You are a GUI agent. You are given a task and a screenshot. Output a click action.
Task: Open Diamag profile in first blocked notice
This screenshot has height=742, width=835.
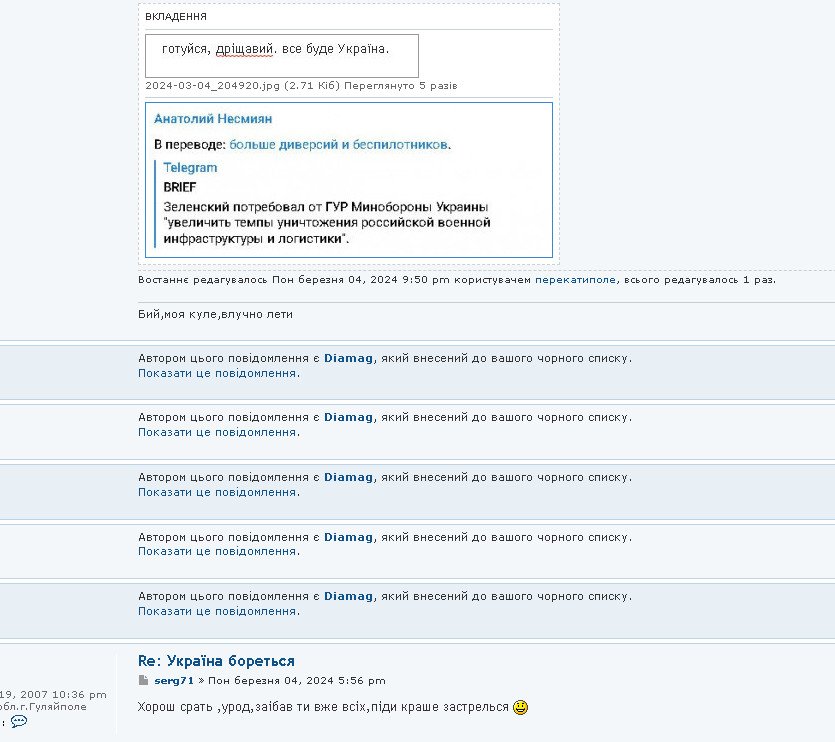[348, 358]
